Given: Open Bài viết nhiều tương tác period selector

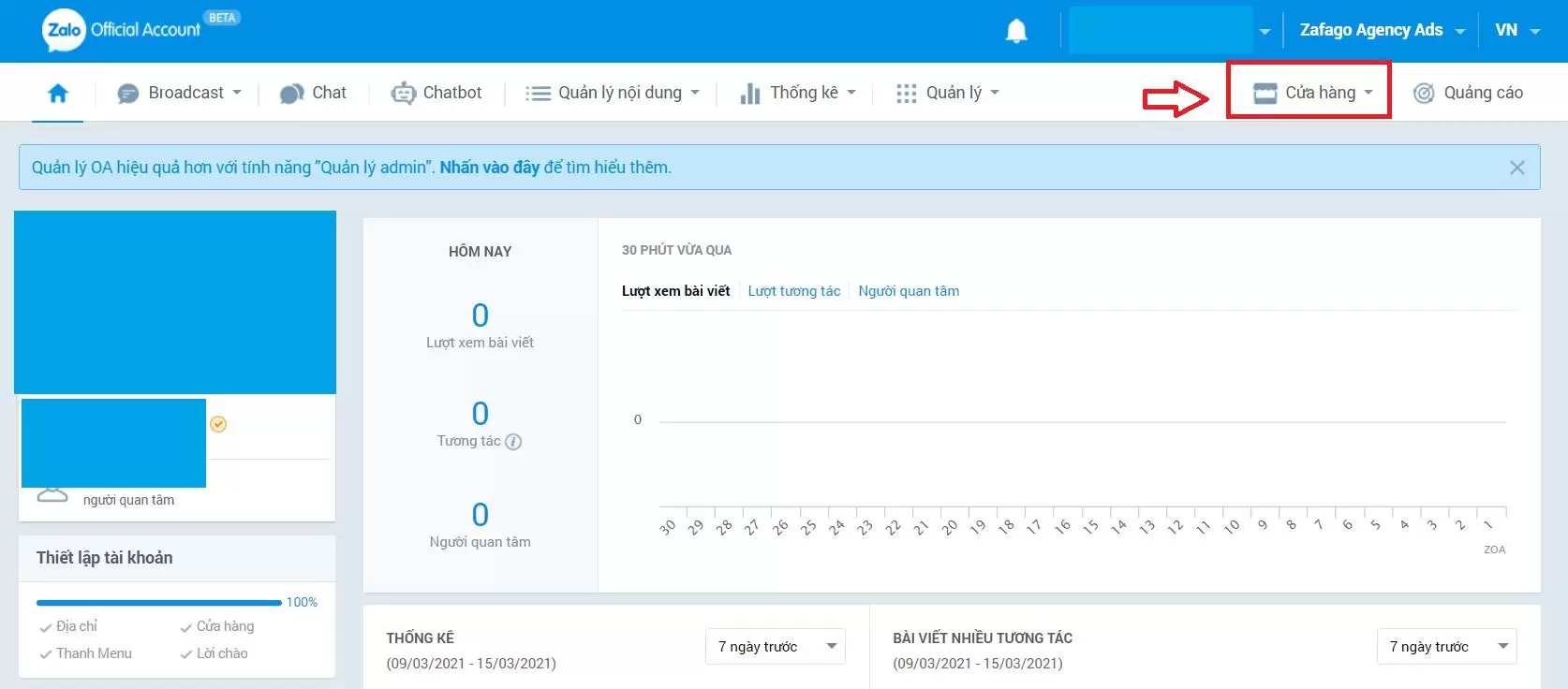Looking at the screenshot, I should [1446, 646].
